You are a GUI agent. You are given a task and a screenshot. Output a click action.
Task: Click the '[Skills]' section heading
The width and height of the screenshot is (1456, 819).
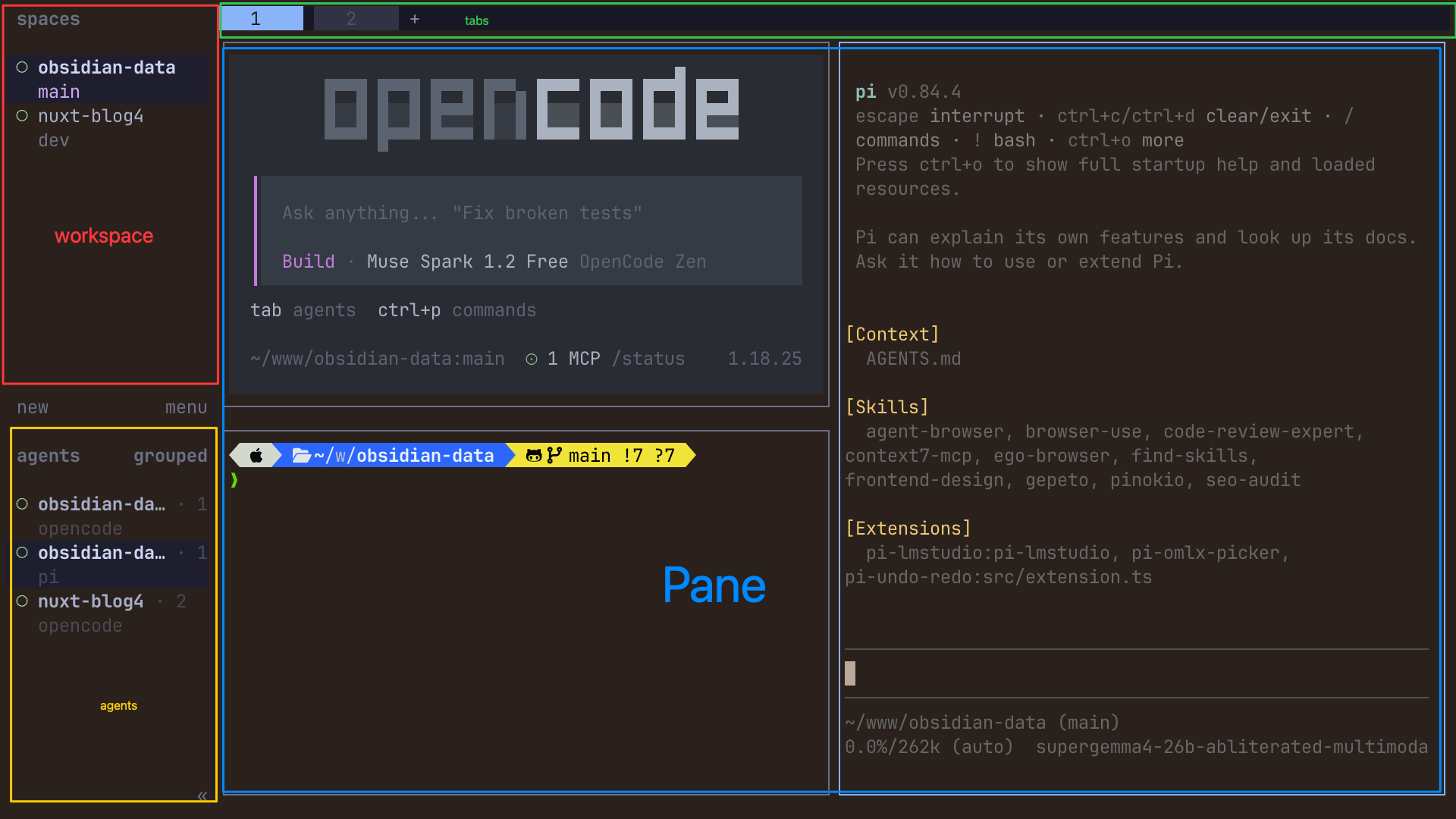click(887, 407)
